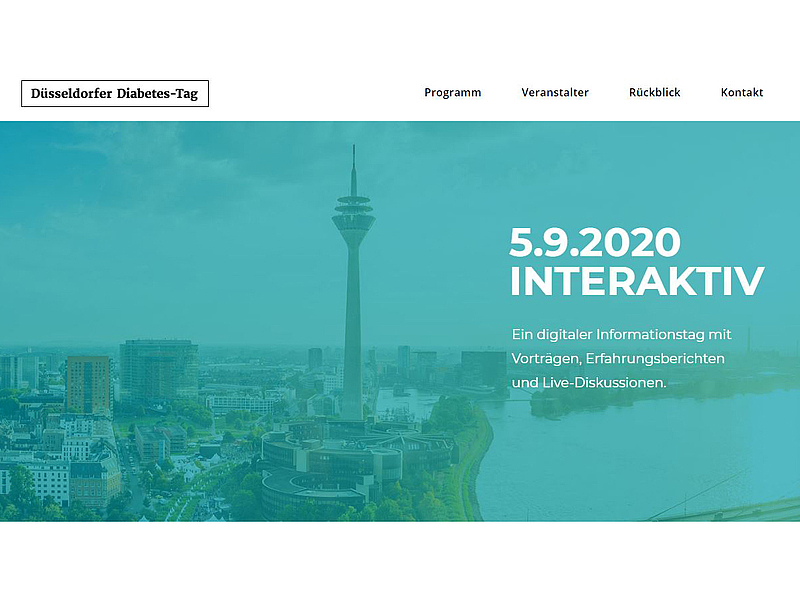Click the Rheinturm observation deck in banner

click(x=353, y=213)
